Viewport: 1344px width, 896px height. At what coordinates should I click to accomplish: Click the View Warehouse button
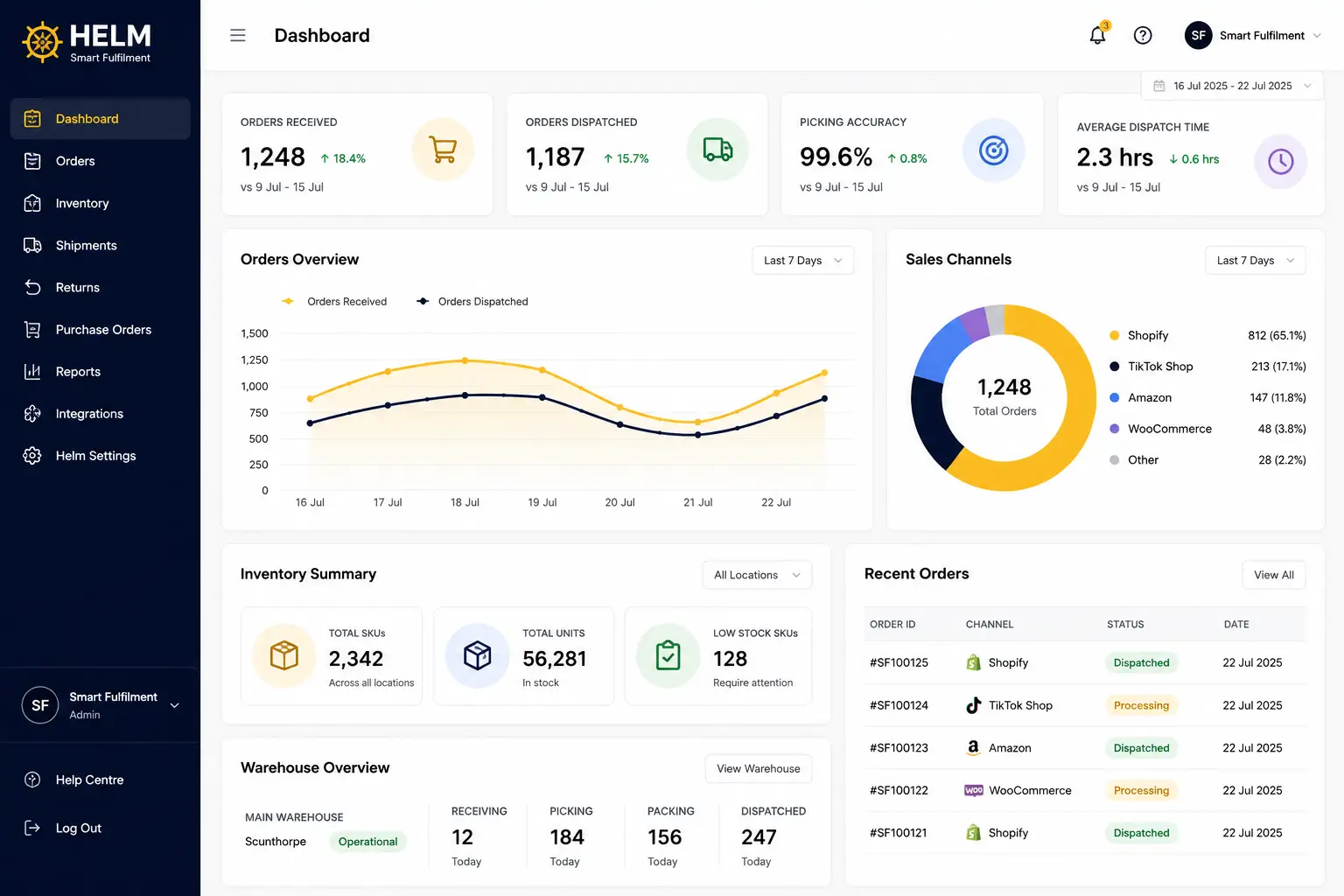(759, 769)
